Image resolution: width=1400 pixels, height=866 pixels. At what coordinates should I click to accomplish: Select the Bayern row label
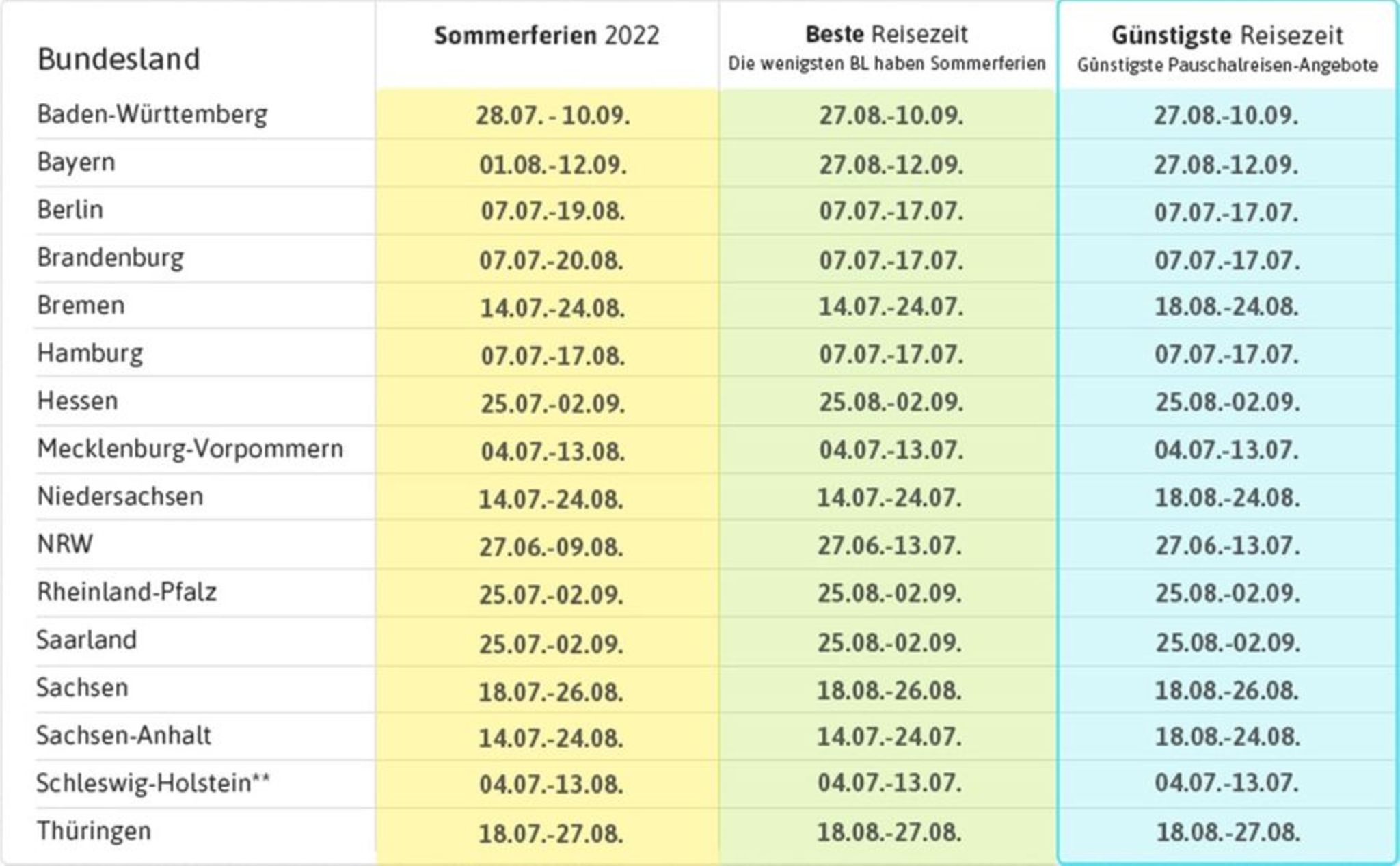[x=76, y=163]
